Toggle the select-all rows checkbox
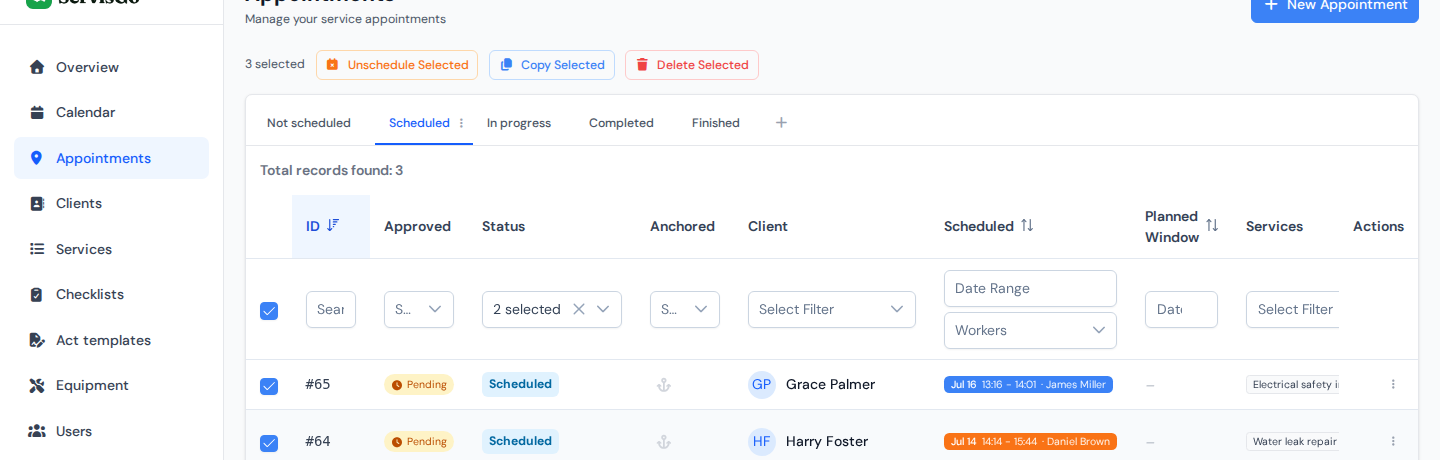Screen dimensions: 1440x460 tap(269, 311)
